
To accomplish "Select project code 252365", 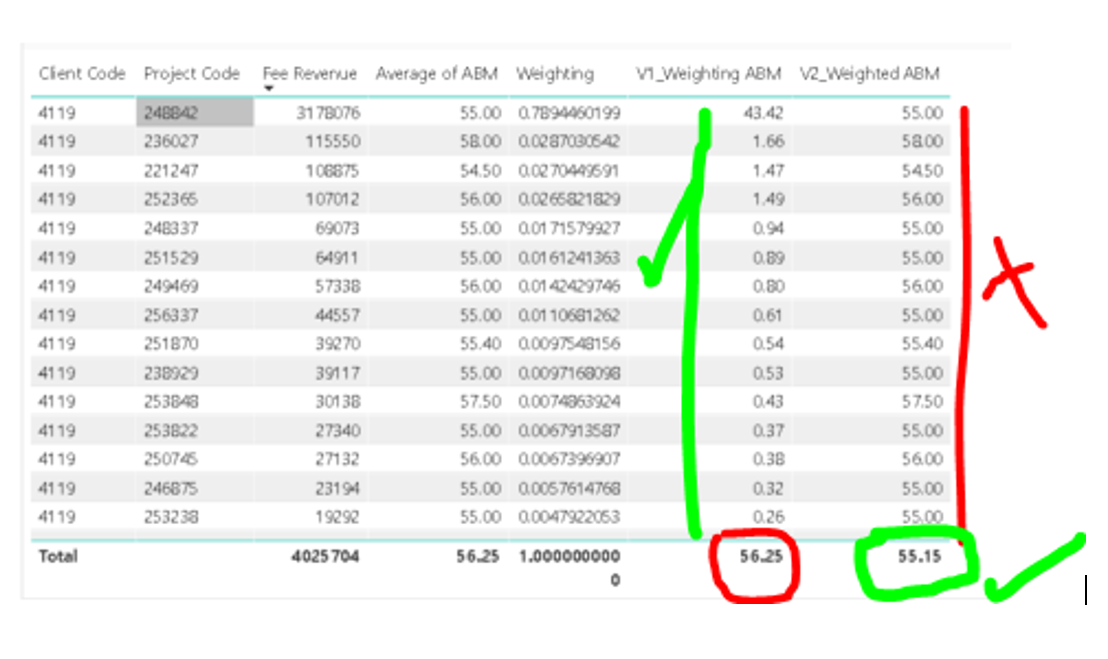I will [171, 199].
